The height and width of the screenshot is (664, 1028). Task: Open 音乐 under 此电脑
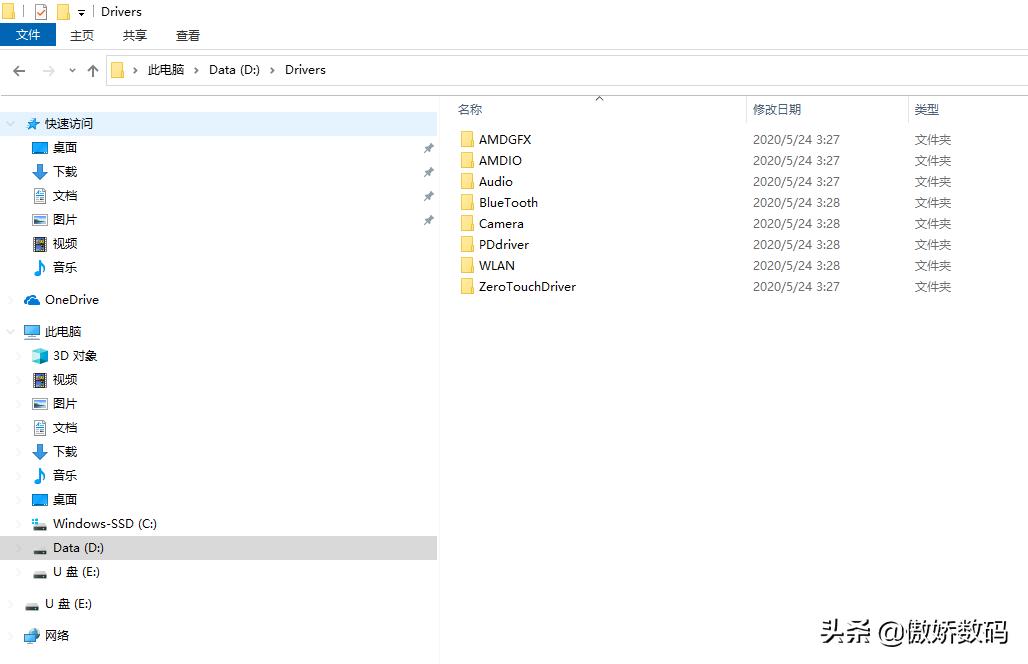click(x=65, y=475)
